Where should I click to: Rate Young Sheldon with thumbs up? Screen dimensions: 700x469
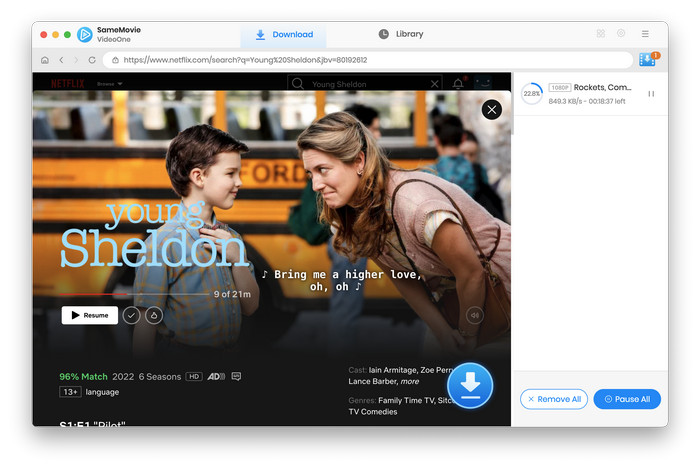(154, 315)
